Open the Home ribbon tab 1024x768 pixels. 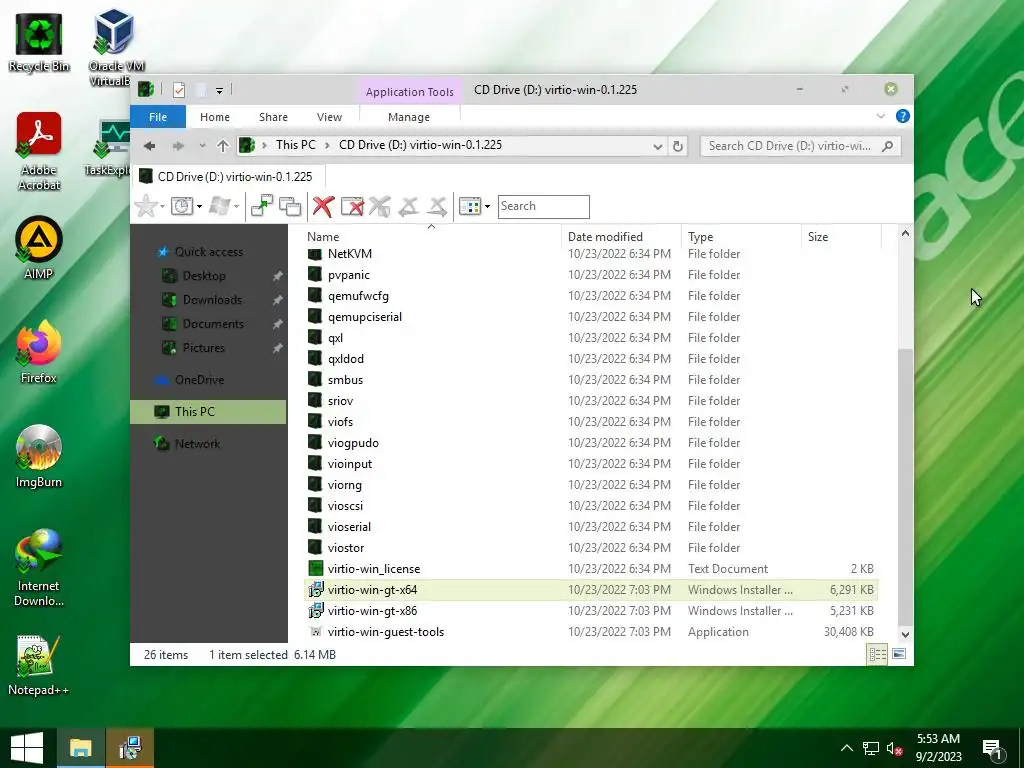215,117
